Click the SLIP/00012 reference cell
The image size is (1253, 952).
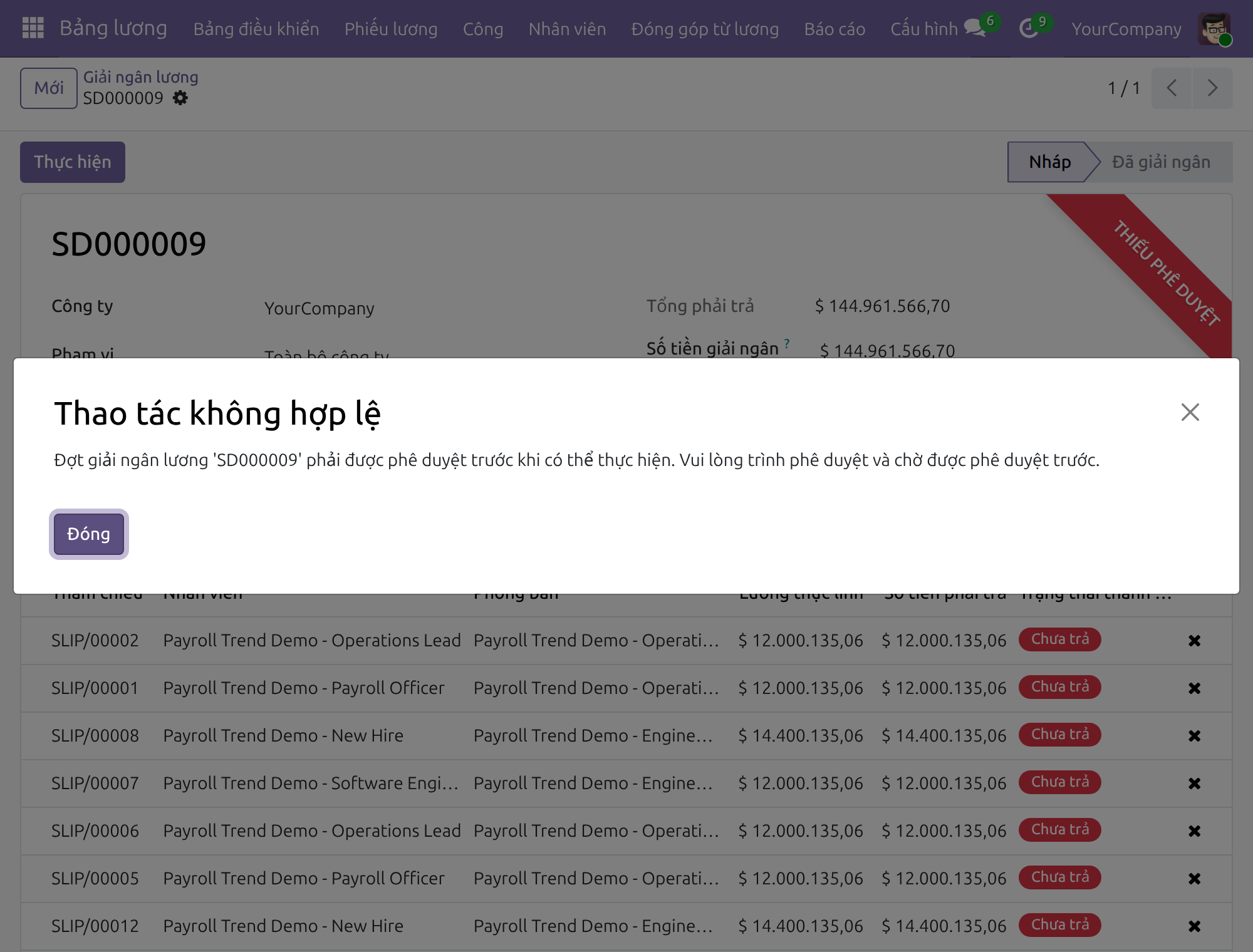pyautogui.click(x=95, y=926)
